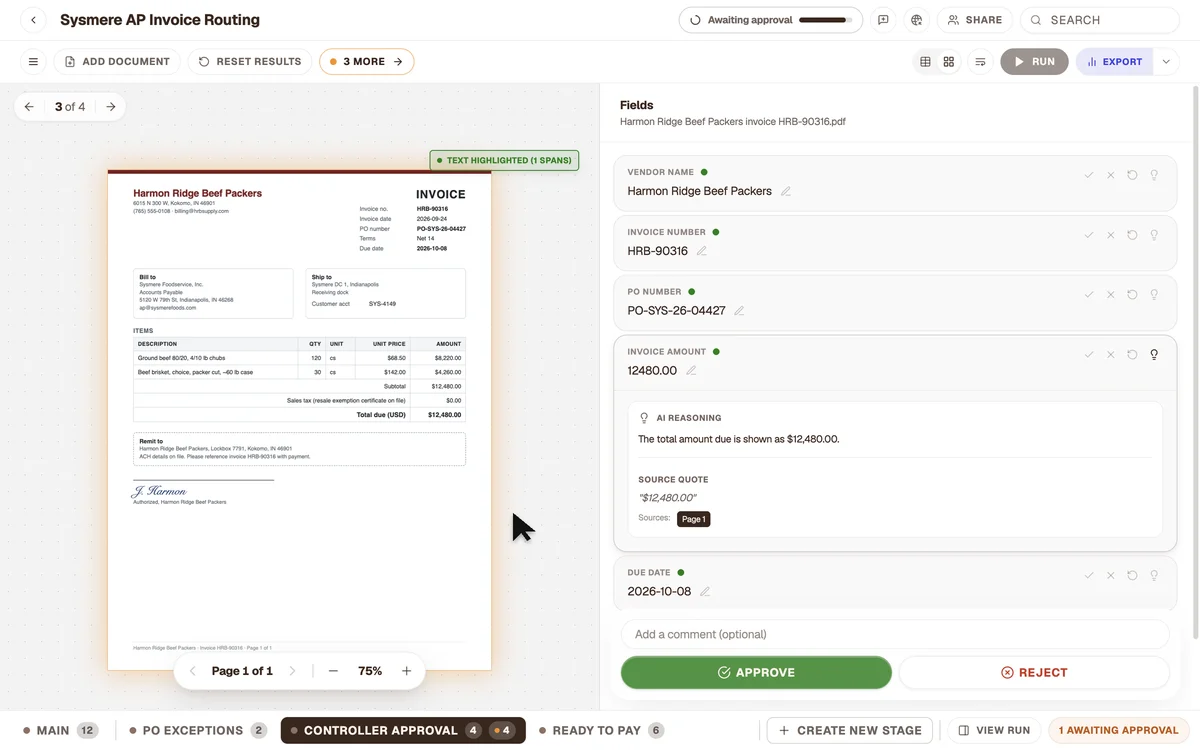The width and height of the screenshot is (1200, 750).
Task: Switch to the Main stage tab
Action: pos(60,730)
